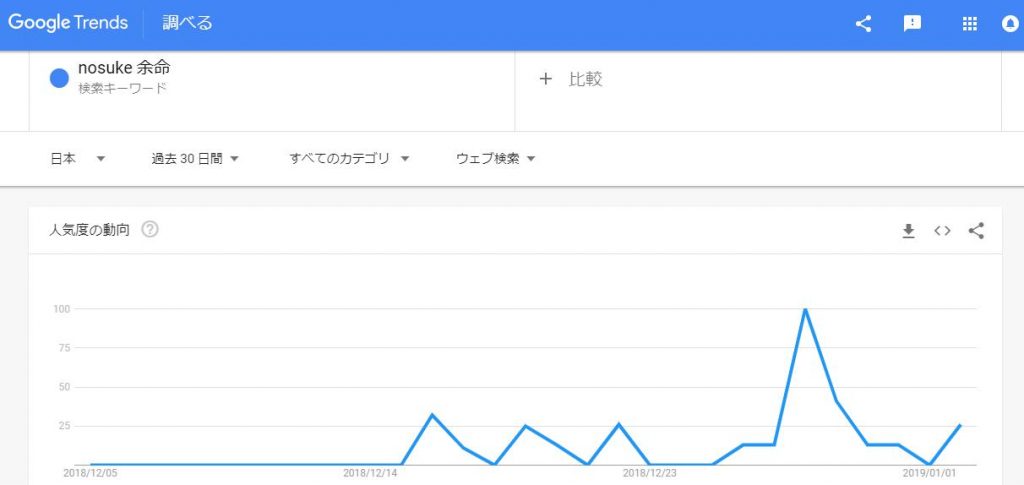Click the header share icon

pos(864,24)
